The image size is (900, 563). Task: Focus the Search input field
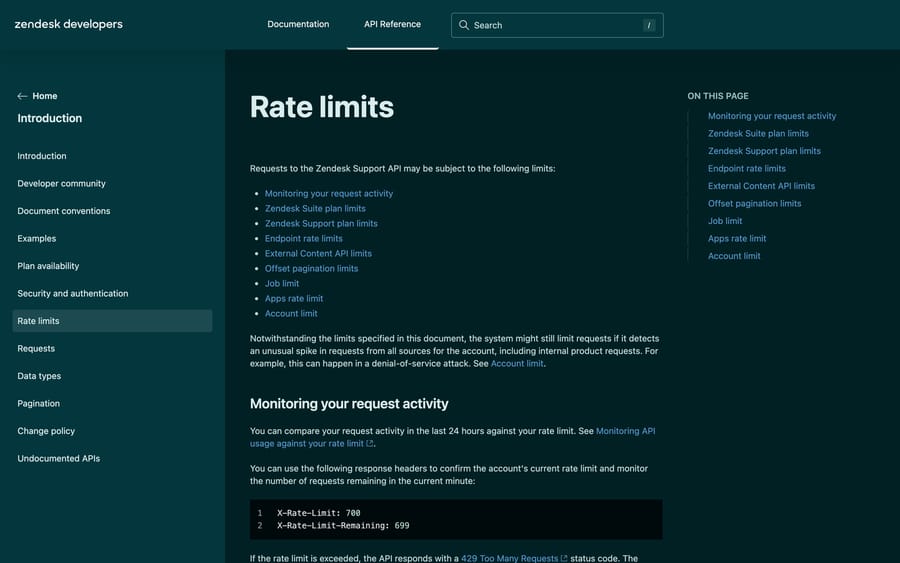pos(557,25)
